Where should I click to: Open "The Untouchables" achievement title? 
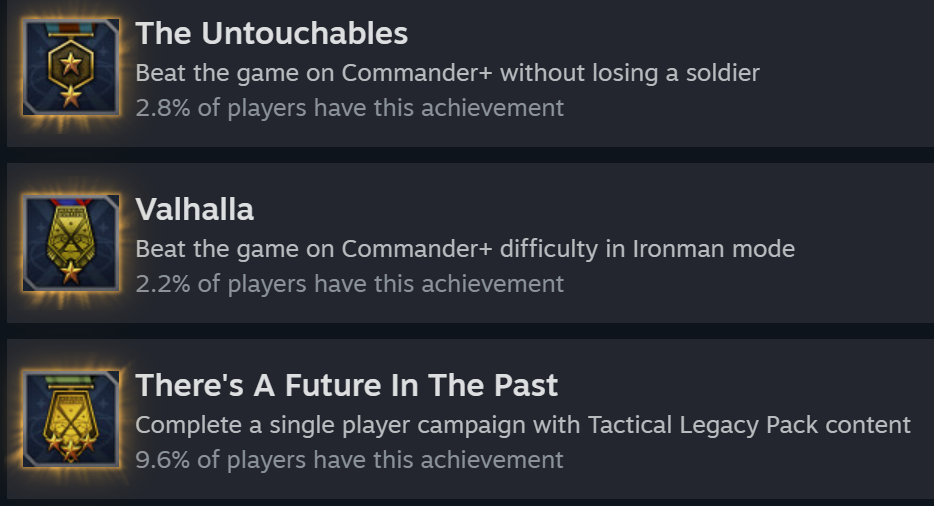(x=272, y=33)
